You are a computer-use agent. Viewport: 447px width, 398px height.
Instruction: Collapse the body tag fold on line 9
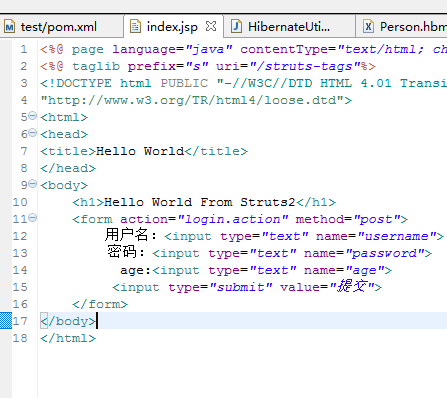[x=32, y=184]
